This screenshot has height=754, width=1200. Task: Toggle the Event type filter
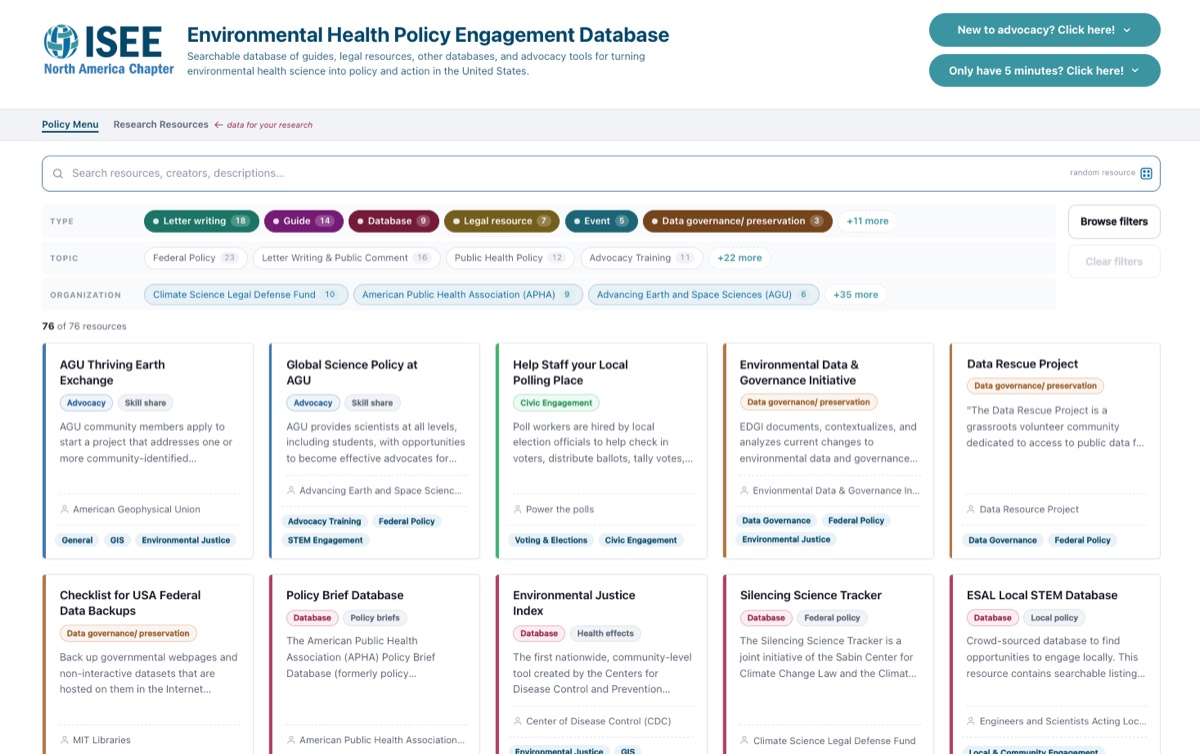[x=600, y=221]
